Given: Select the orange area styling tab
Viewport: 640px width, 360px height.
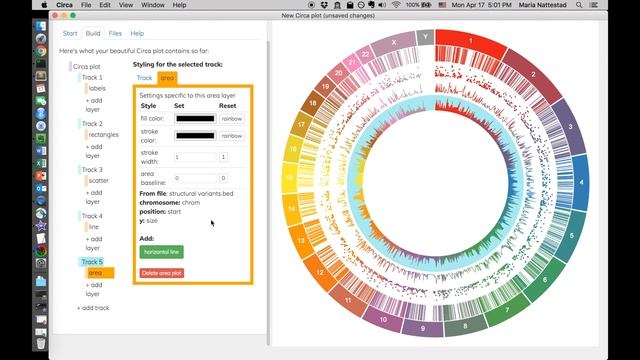Looking at the screenshot, I should click(x=167, y=78).
